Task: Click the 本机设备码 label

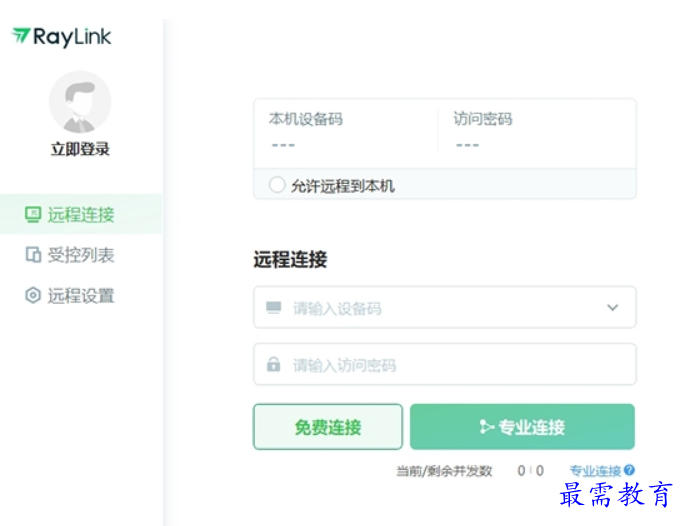Action: tap(306, 119)
